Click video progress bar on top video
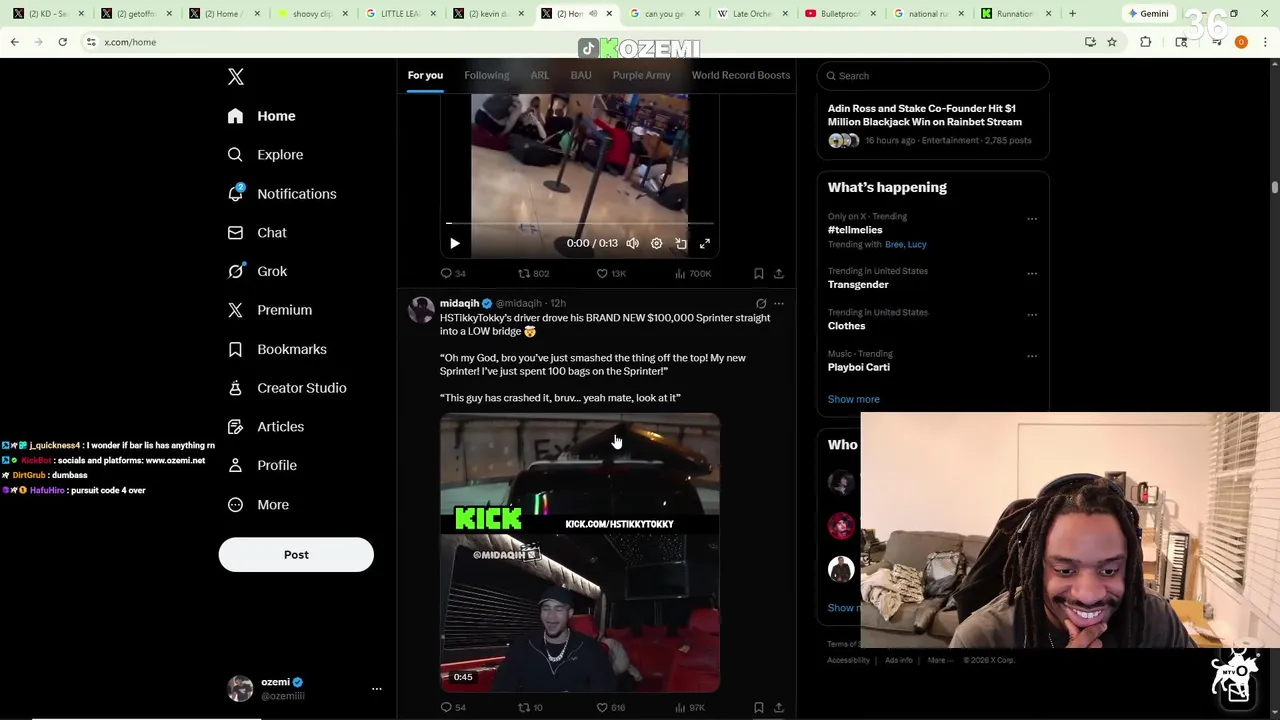Image resolution: width=1280 pixels, height=720 pixels. coord(580,223)
